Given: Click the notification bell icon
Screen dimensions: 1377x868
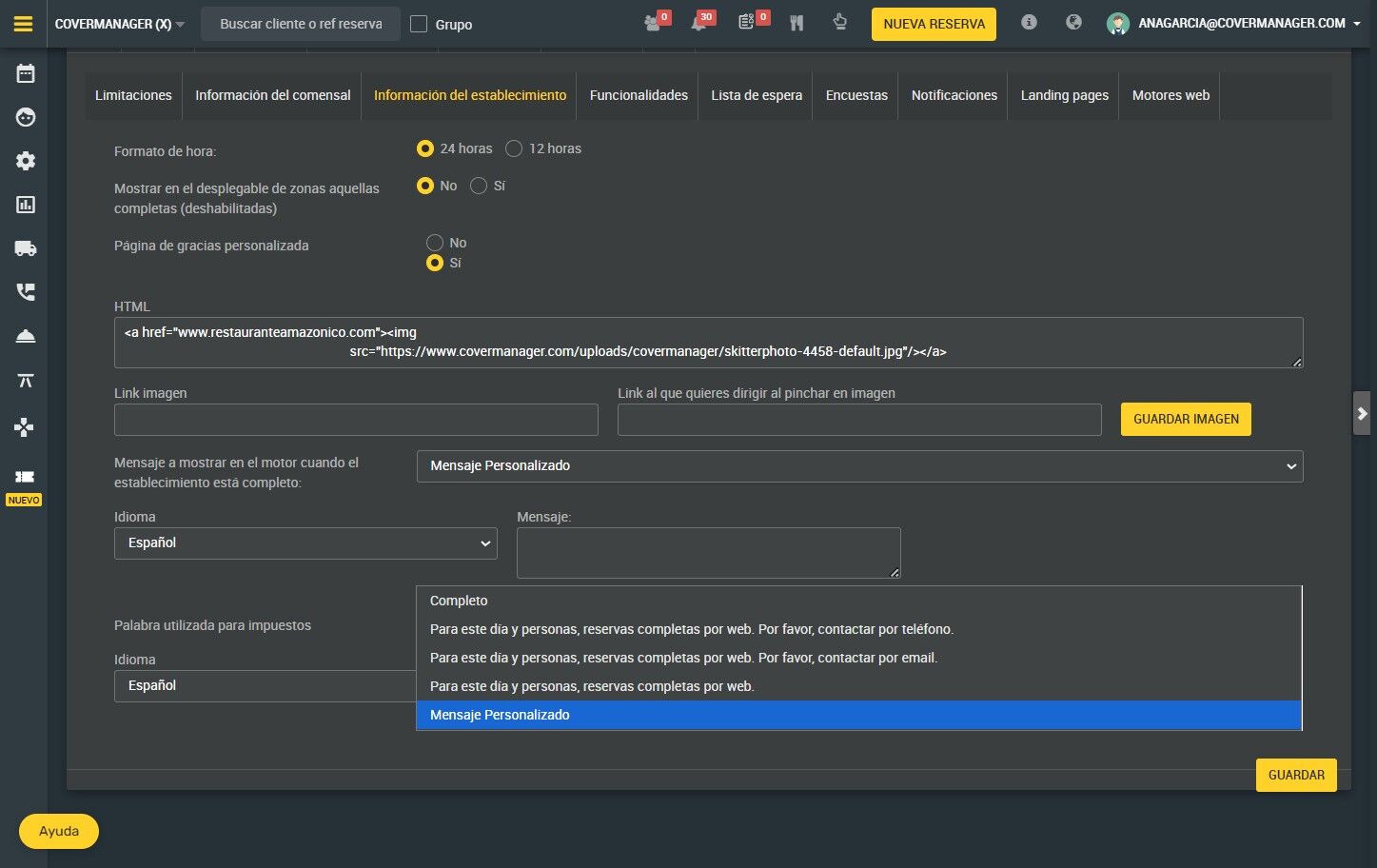Looking at the screenshot, I should click(699, 23).
